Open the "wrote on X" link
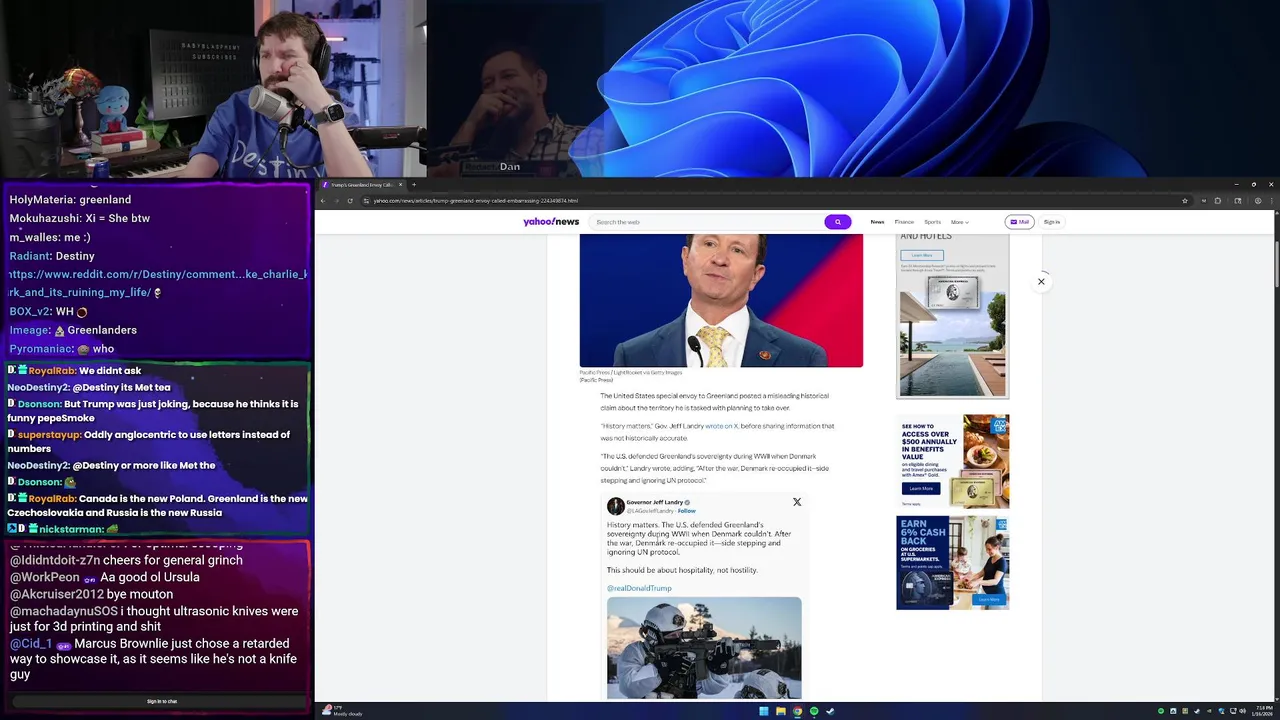Viewport: 1280px width, 720px height. pyautogui.click(x=722, y=426)
